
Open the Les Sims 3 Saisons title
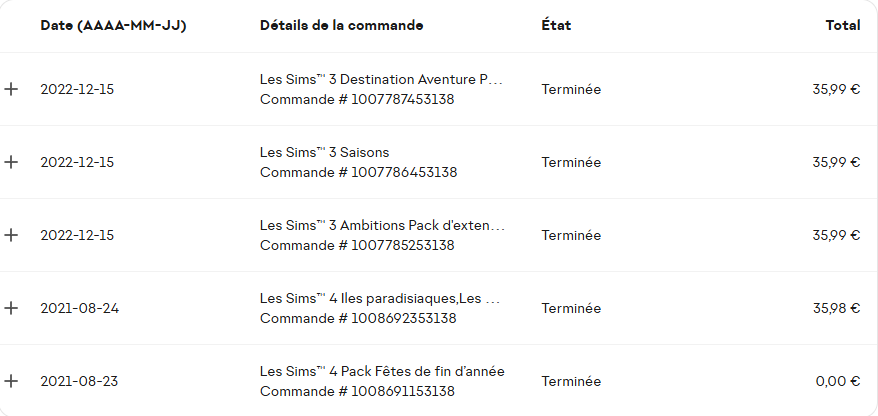point(325,152)
